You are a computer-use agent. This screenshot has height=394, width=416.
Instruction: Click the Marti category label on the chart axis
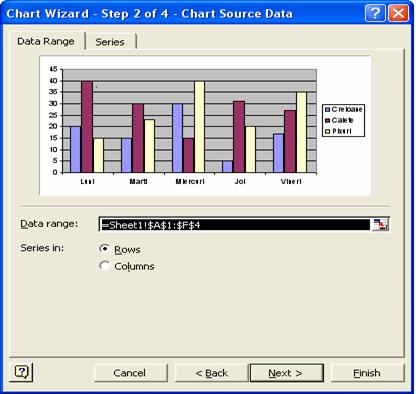138,181
